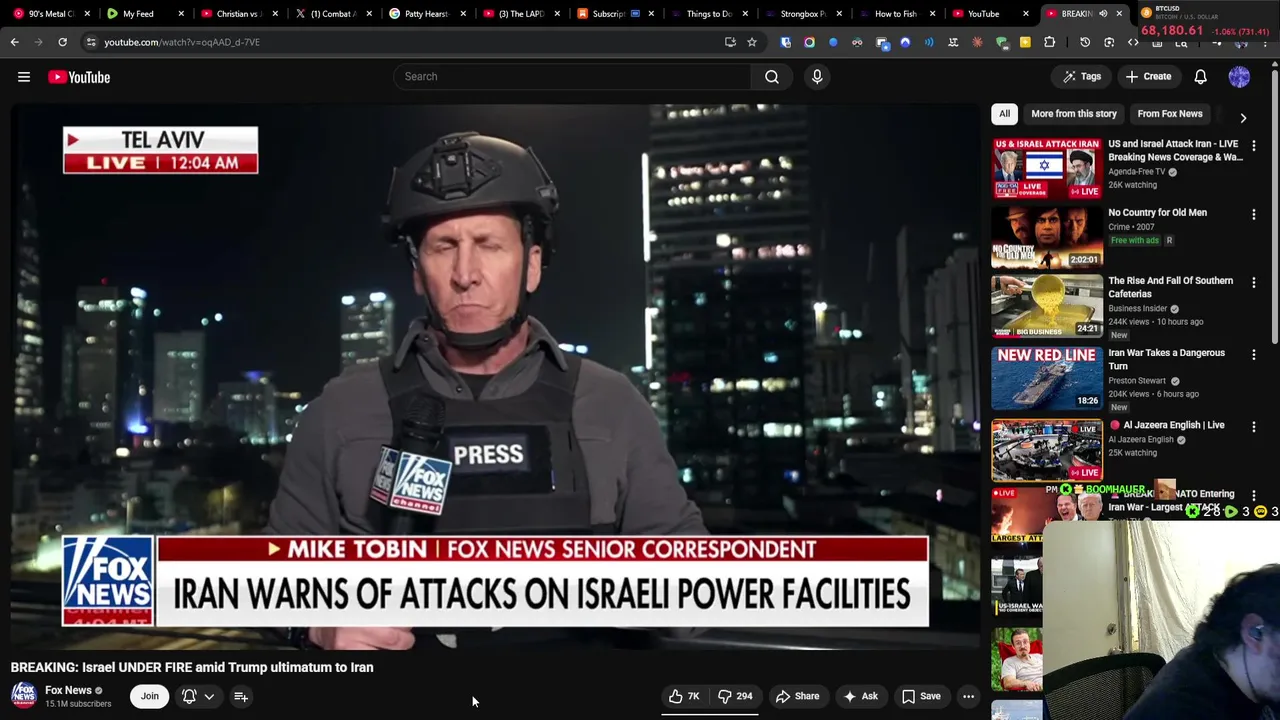
Task: Dislike the video with thumbs down
Action: 736,696
